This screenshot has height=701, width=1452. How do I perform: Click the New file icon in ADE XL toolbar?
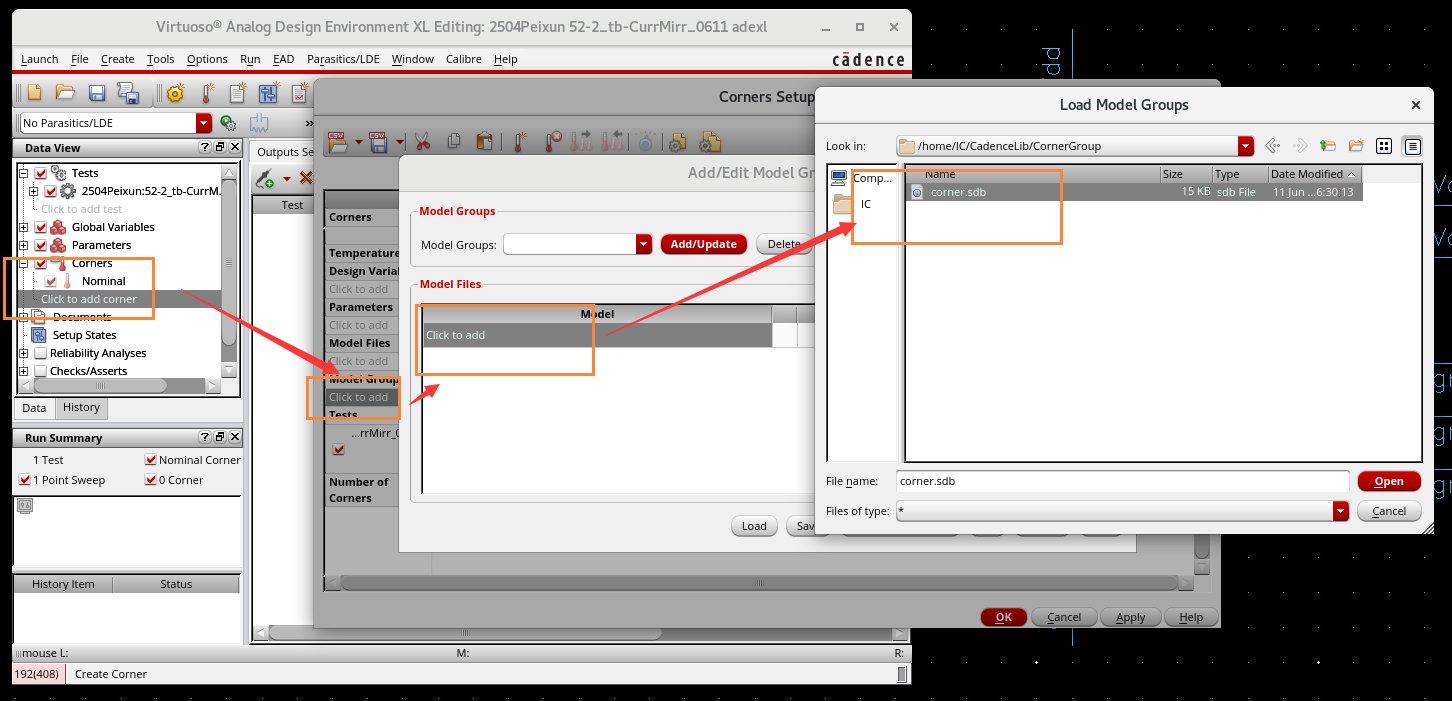tap(34, 93)
